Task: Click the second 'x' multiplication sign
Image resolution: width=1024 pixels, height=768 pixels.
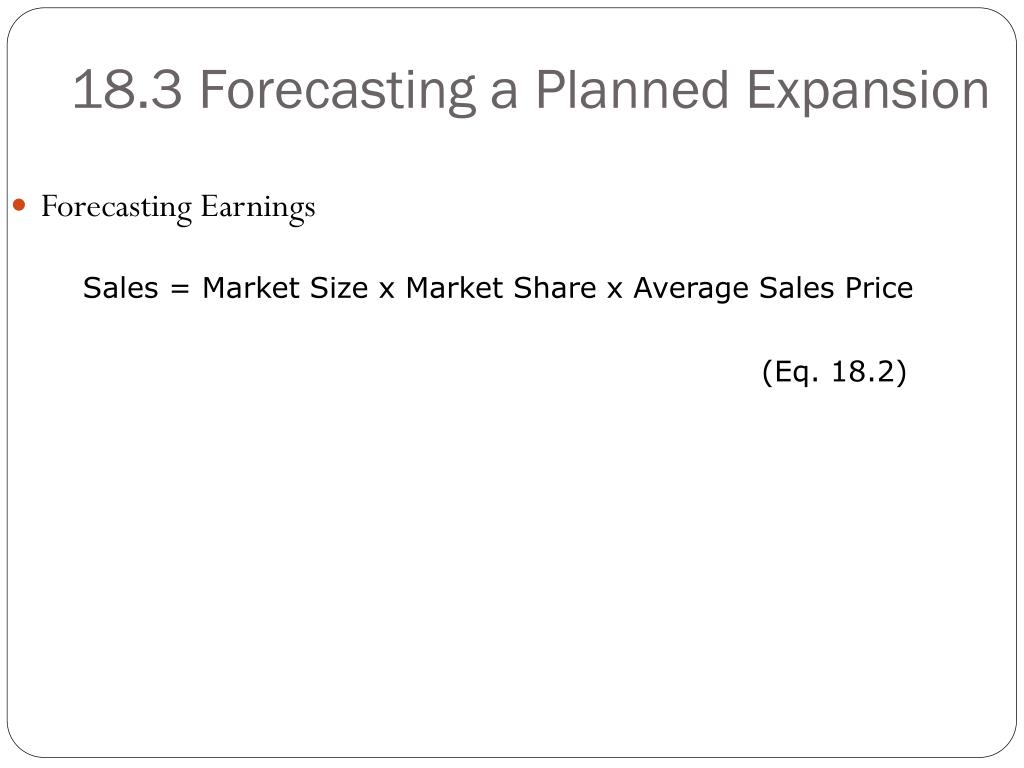Action: pyautogui.click(x=615, y=290)
